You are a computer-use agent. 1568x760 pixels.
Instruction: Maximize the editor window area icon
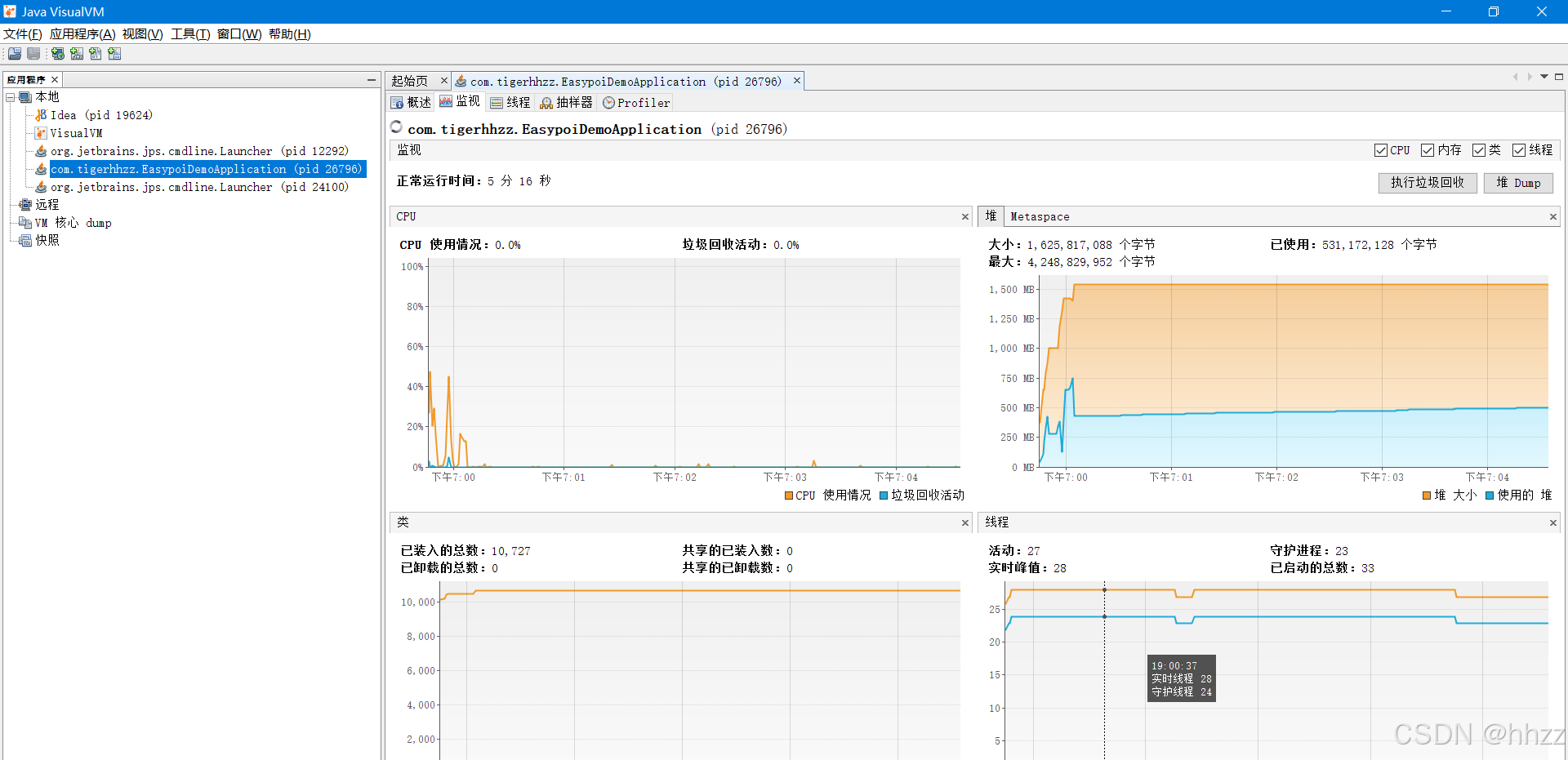click(1559, 77)
